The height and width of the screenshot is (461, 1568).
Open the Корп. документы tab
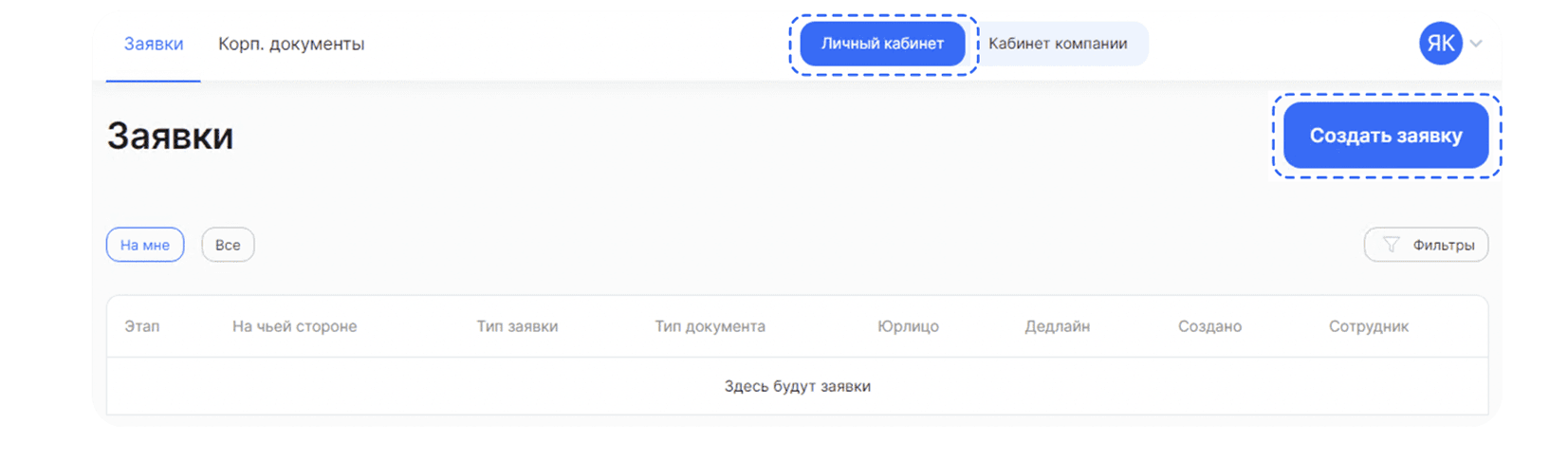(x=291, y=44)
